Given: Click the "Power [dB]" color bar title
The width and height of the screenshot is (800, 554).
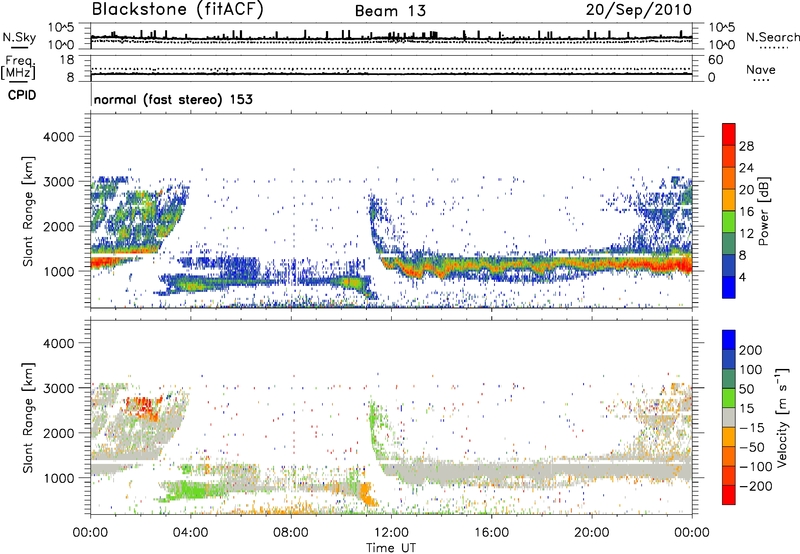Looking at the screenshot, I should click(x=764, y=211).
